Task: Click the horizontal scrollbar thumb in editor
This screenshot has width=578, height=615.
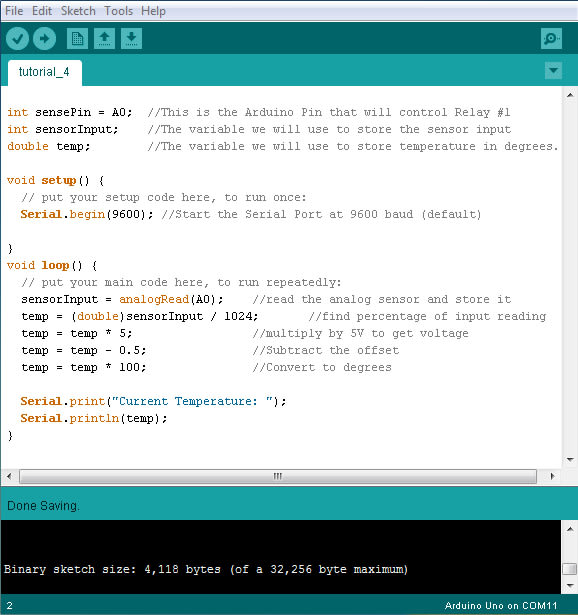Action: click(278, 476)
